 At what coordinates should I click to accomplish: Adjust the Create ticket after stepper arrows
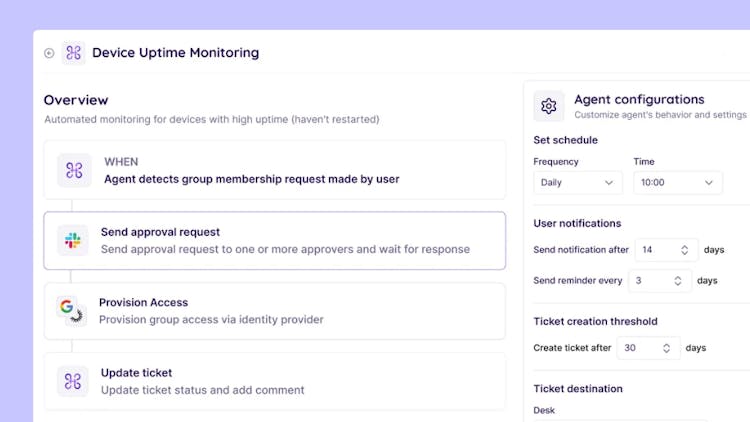click(x=666, y=348)
